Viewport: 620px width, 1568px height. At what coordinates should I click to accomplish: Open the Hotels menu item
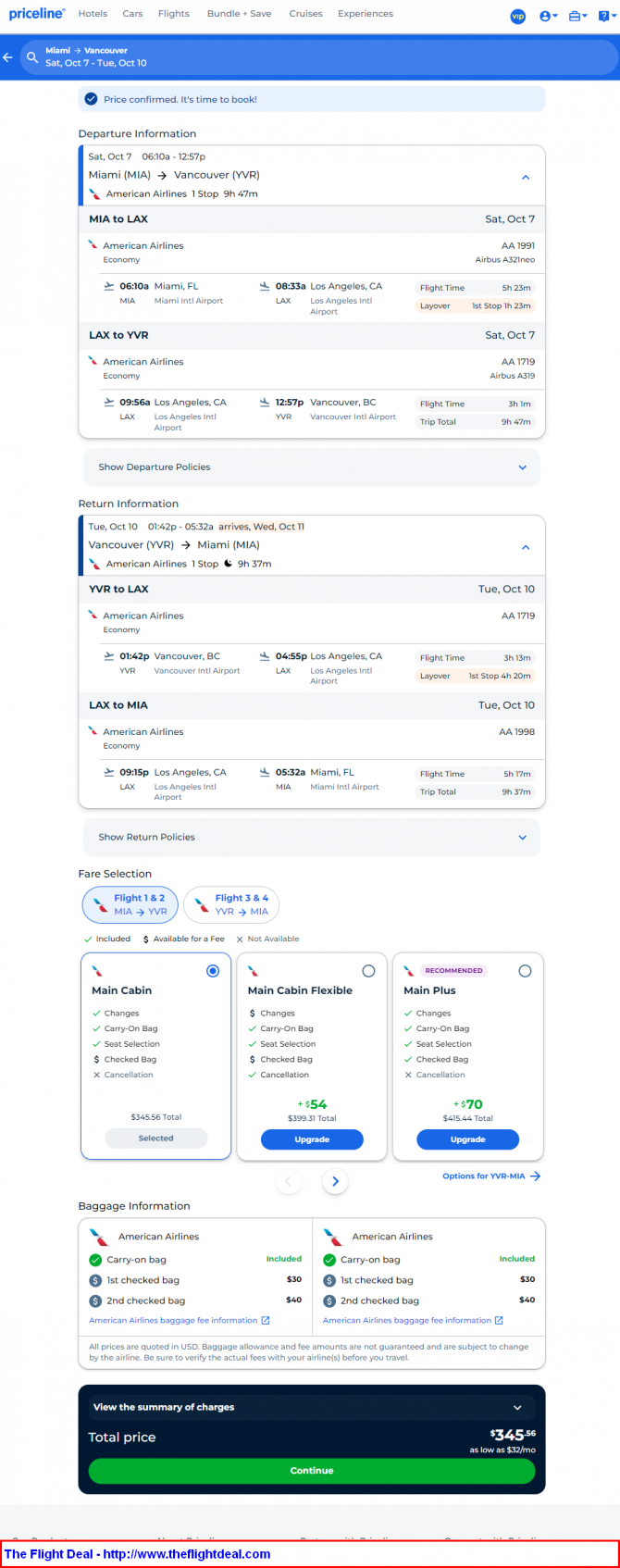pos(93,14)
